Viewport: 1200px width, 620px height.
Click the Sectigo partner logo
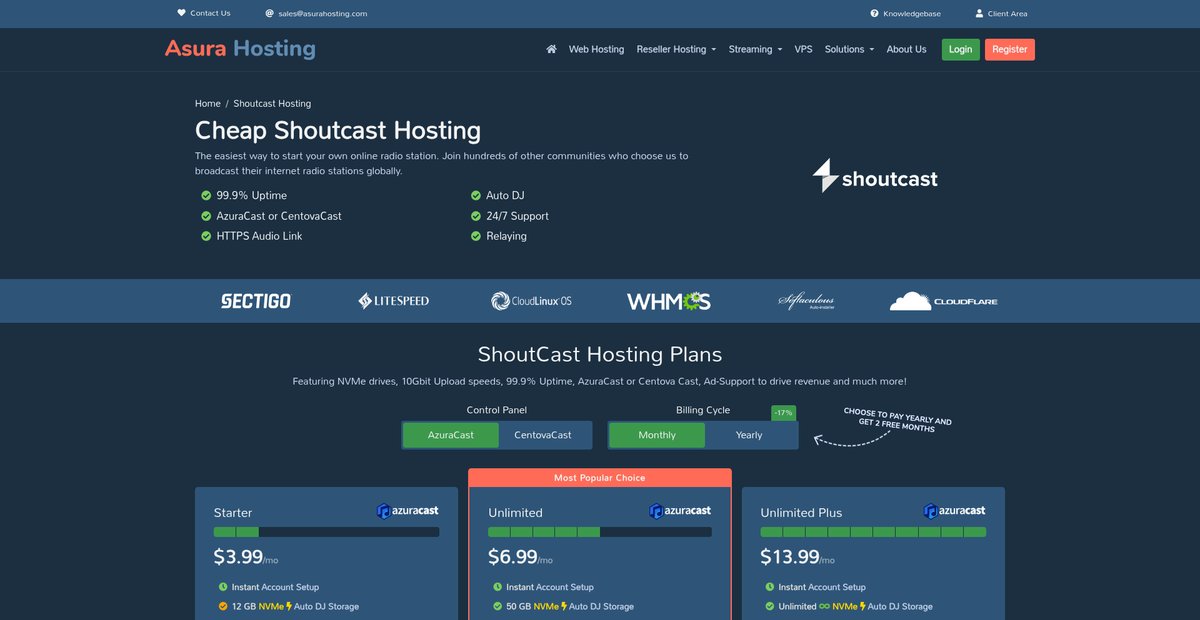(256, 301)
